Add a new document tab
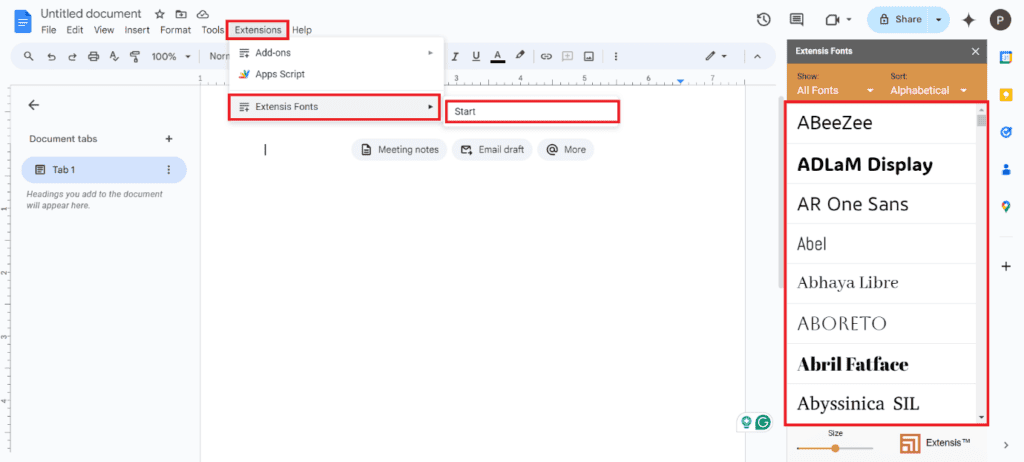The image size is (1024, 462). coord(168,139)
